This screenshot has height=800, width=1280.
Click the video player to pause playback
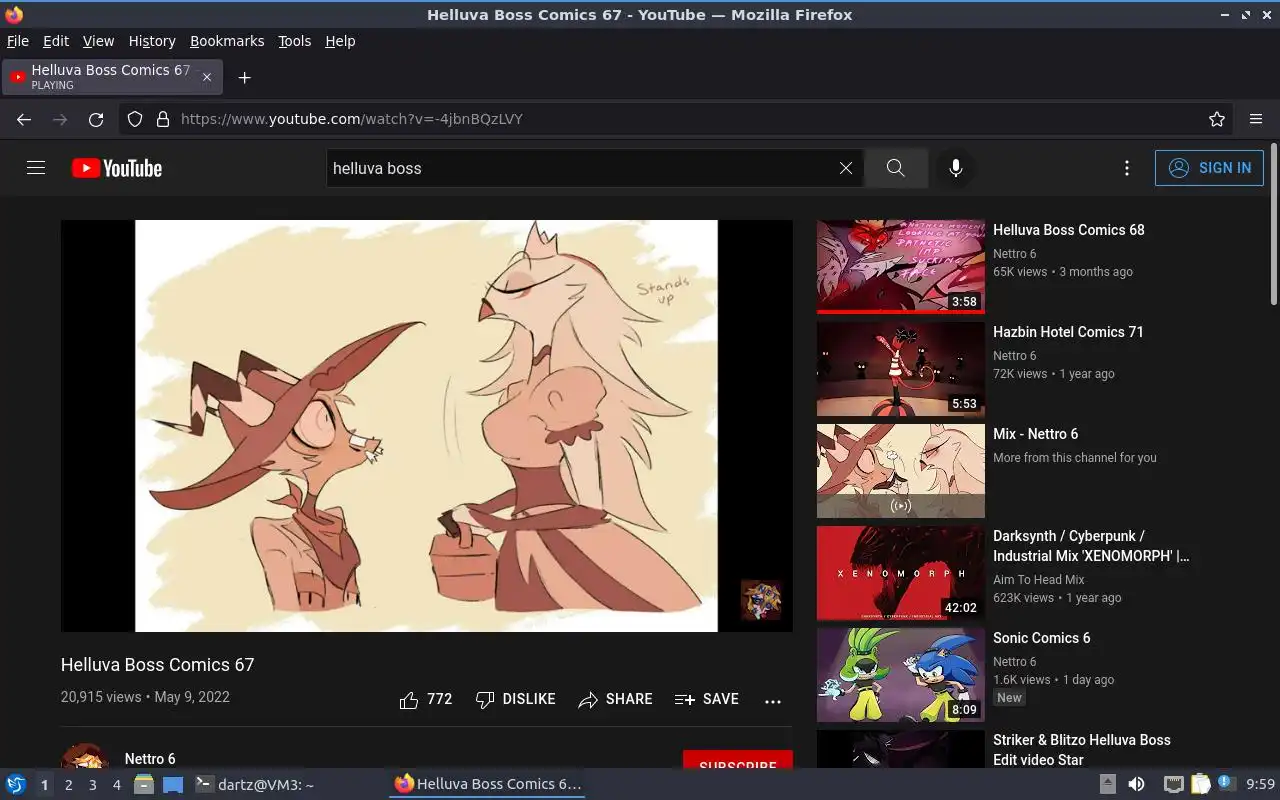tap(427, 426)
